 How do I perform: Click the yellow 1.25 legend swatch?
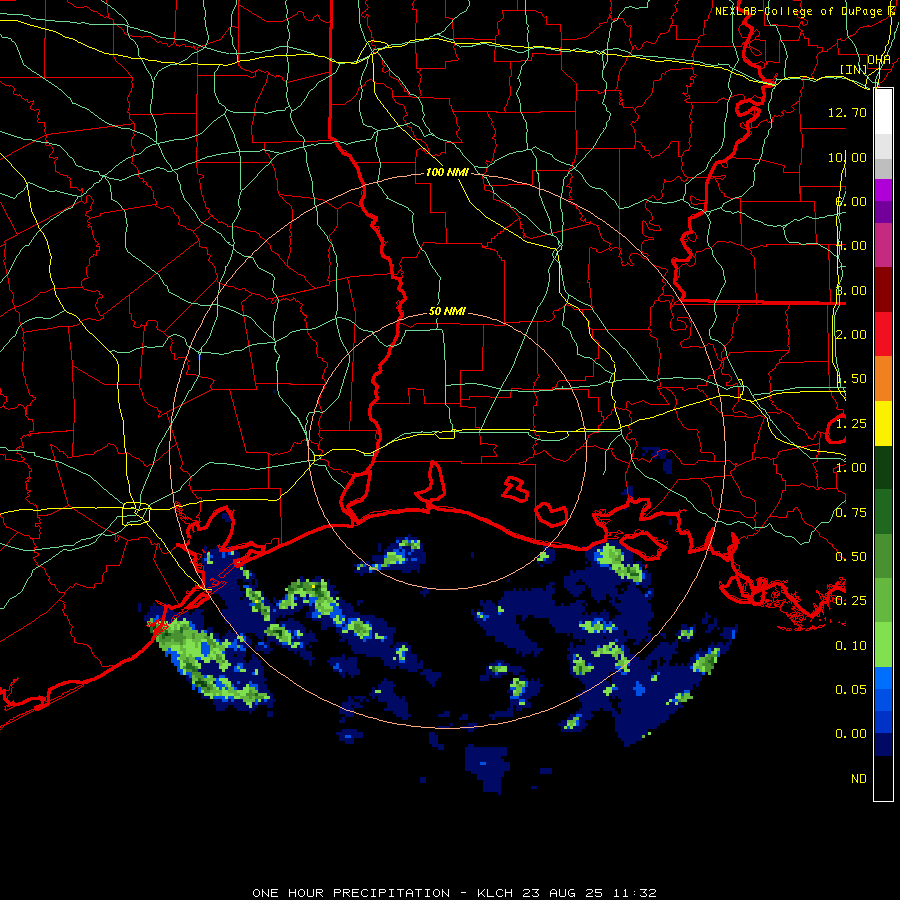point(883,423)
